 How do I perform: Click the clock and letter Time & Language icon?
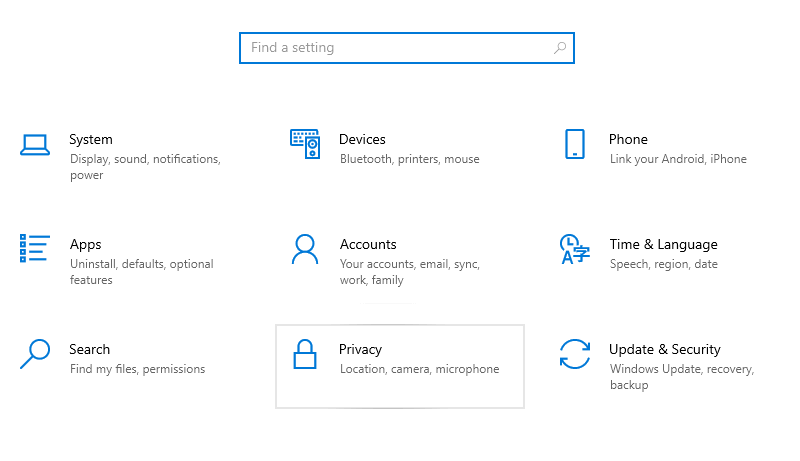point(574,249)
